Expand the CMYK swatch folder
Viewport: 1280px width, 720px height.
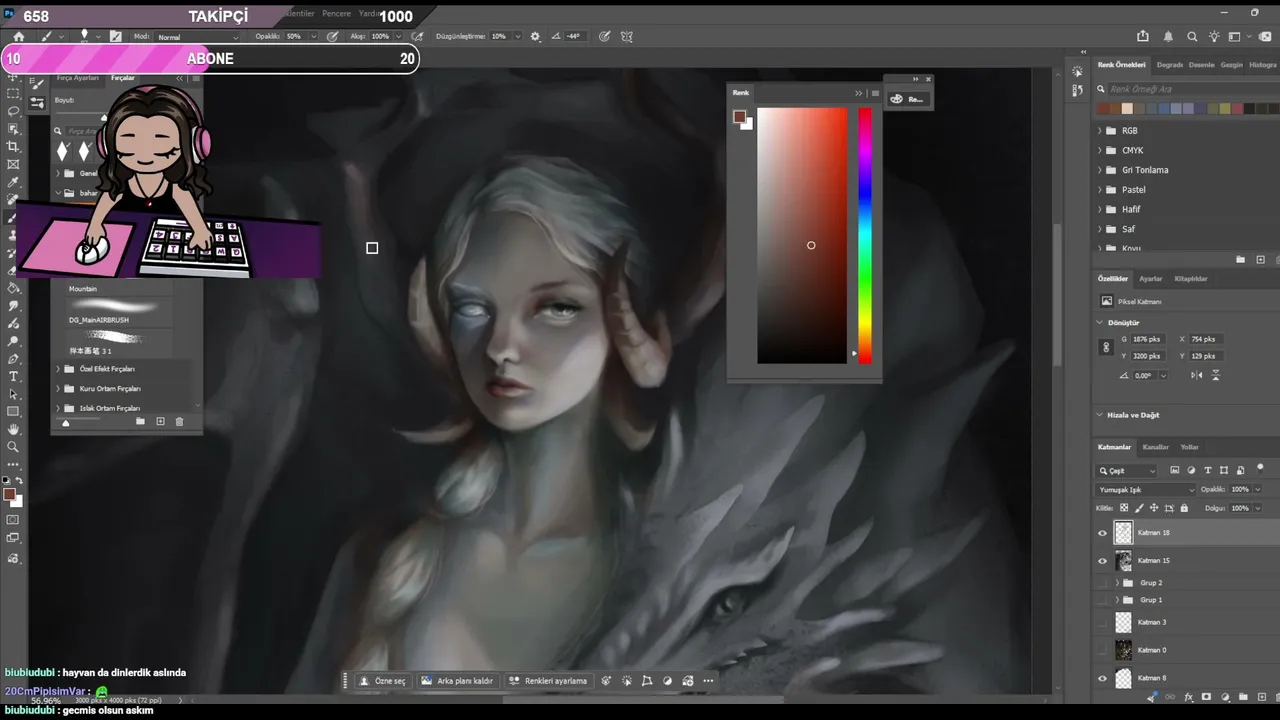coord(1100,151)
